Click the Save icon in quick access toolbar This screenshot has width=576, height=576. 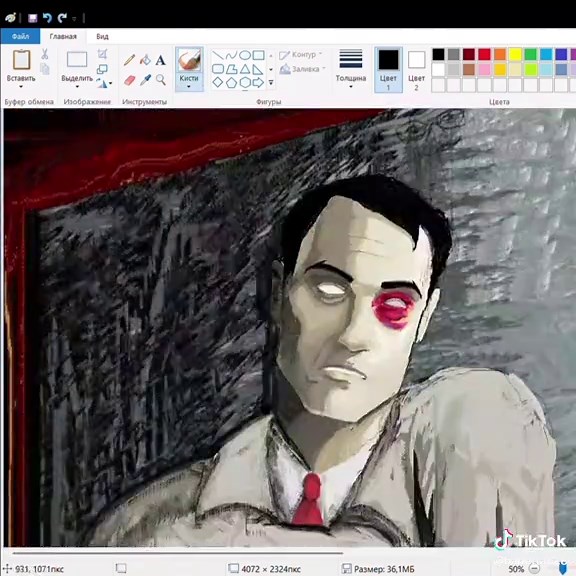click(33, 18)
